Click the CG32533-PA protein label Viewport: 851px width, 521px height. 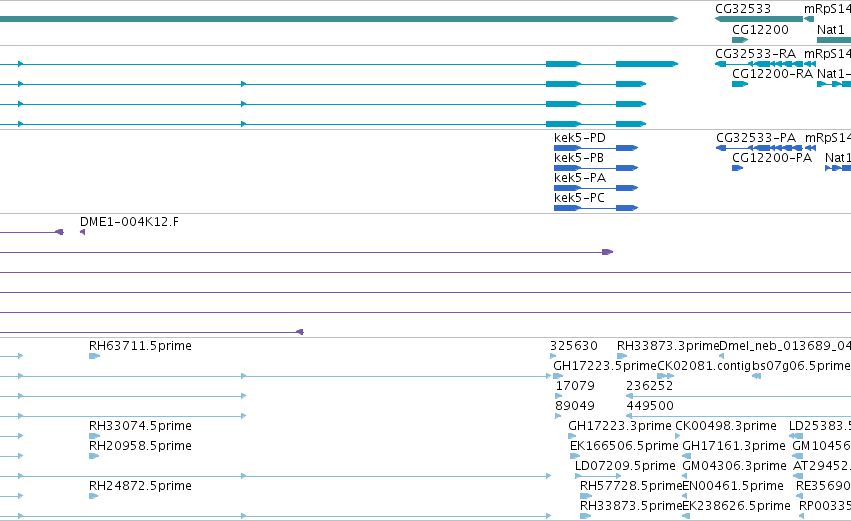tap(756, 138)
